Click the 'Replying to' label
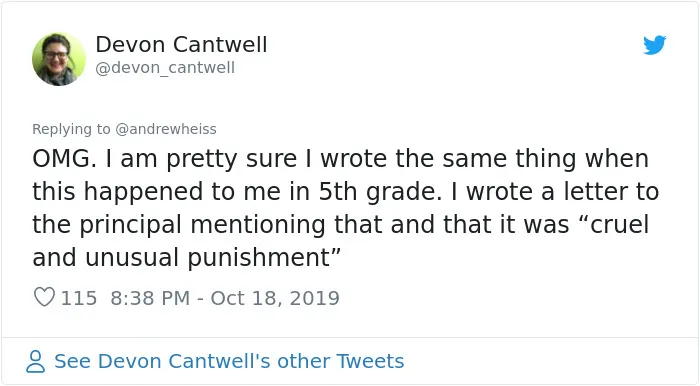This screenshot has width=700, height=386. 71,129
